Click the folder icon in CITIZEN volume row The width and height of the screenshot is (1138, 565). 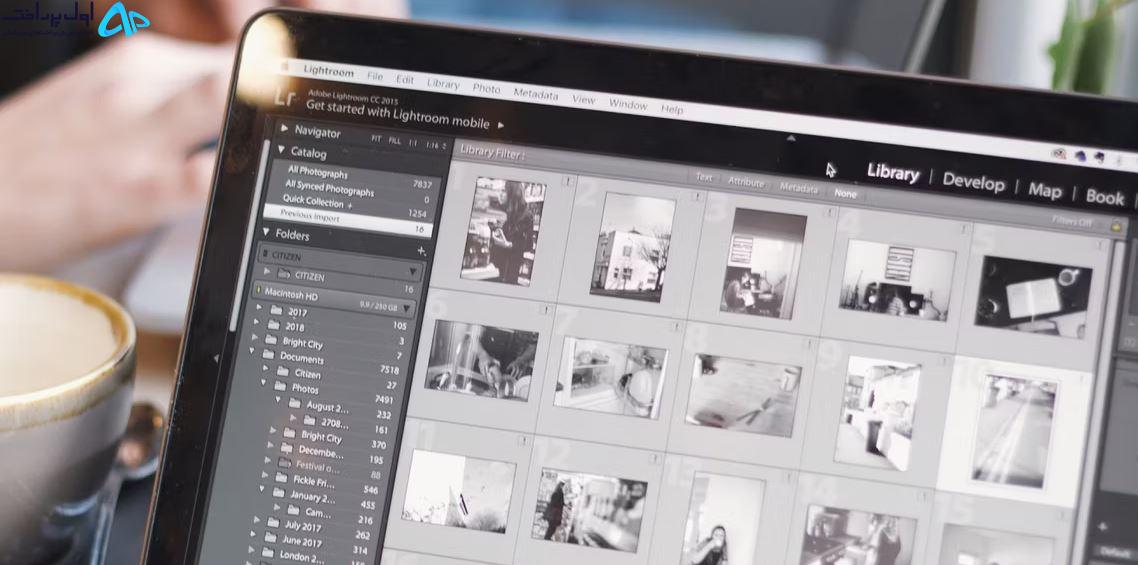click(x=283, y=274)
